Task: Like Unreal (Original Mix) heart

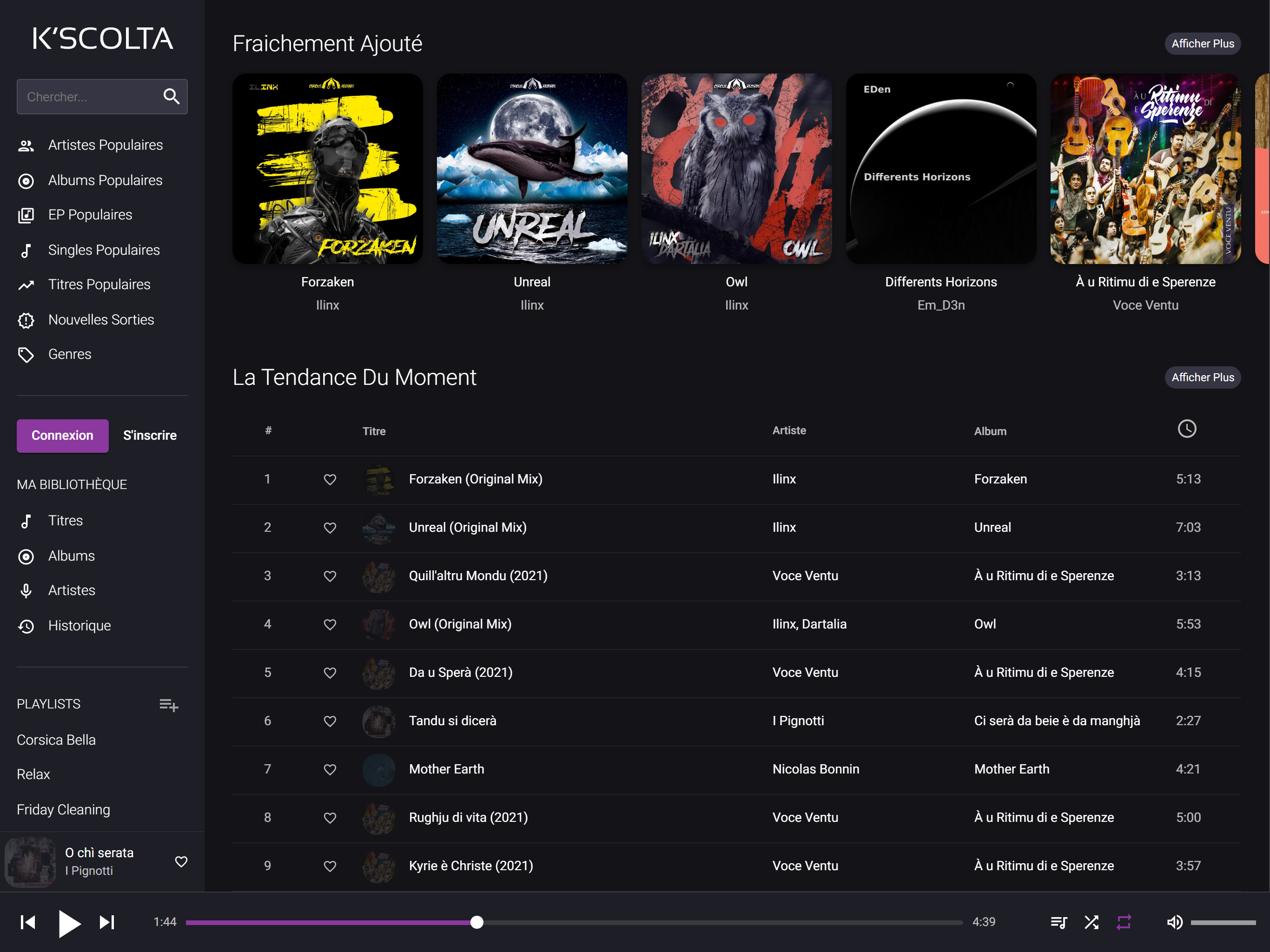Action: (330, 528)
